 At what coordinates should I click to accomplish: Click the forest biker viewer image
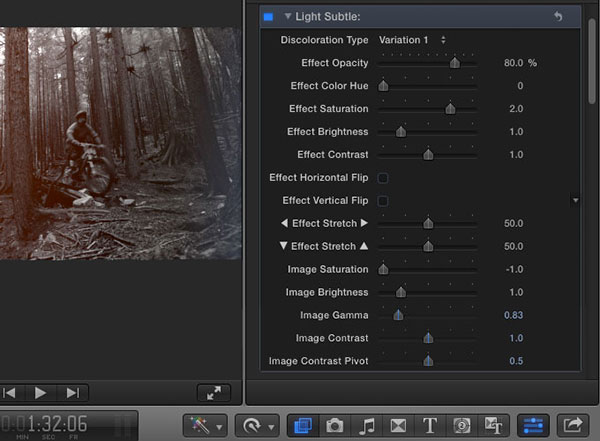coord(121,143)
